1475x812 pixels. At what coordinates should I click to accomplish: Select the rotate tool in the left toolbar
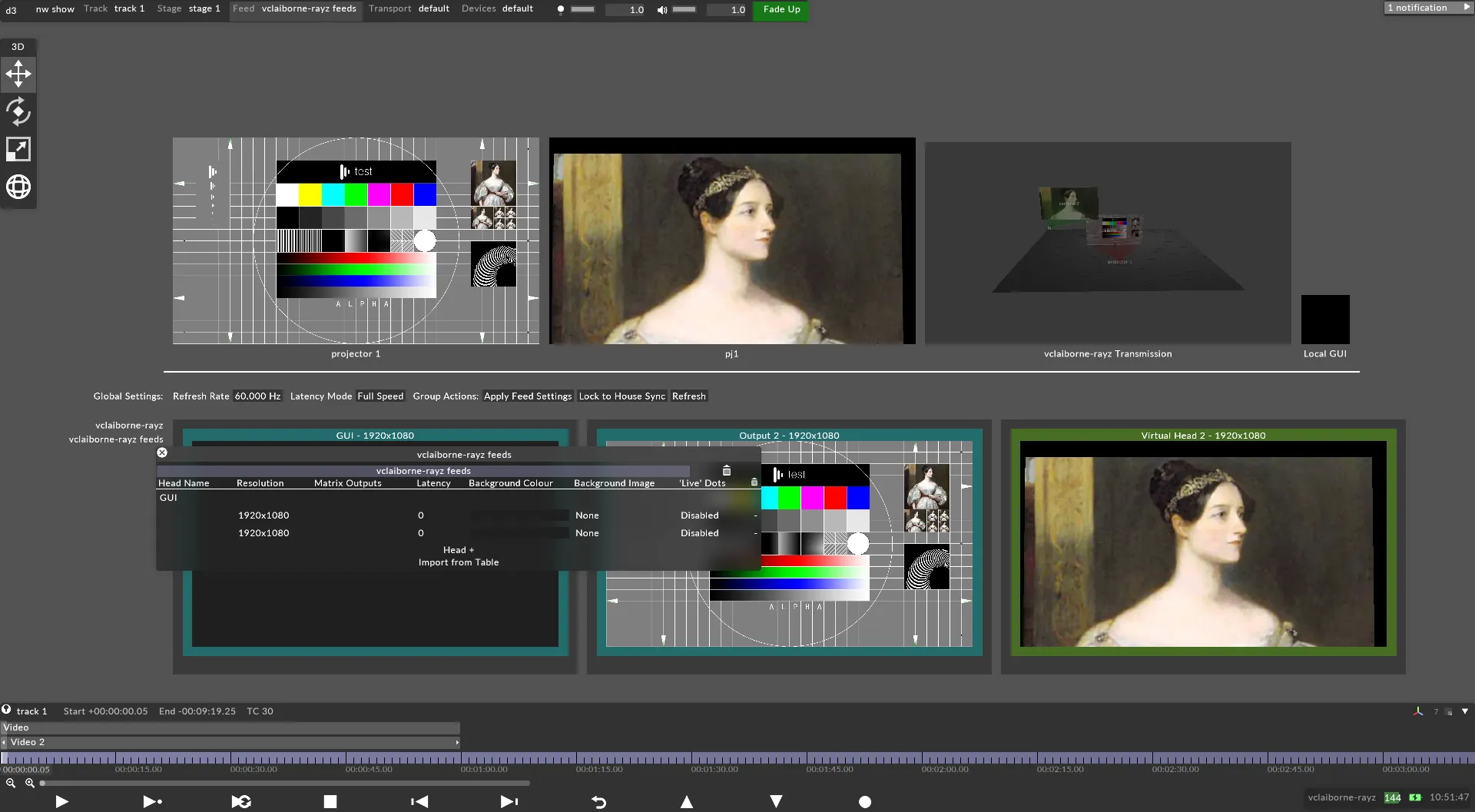pos(18,111)
